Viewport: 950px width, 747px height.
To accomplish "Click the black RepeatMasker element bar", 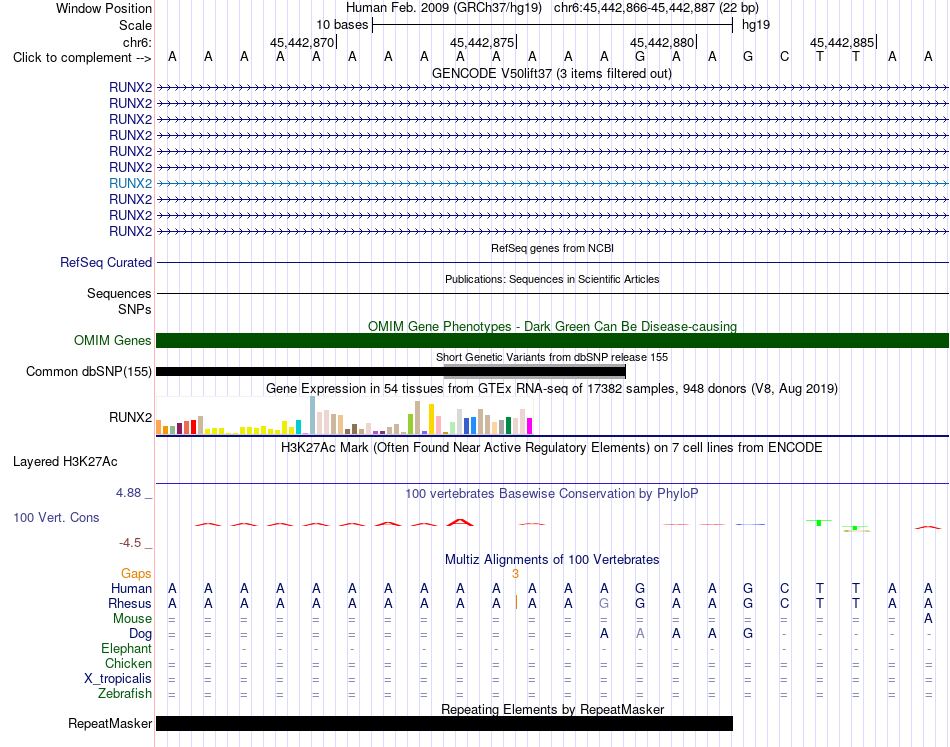I will [444, 723].
